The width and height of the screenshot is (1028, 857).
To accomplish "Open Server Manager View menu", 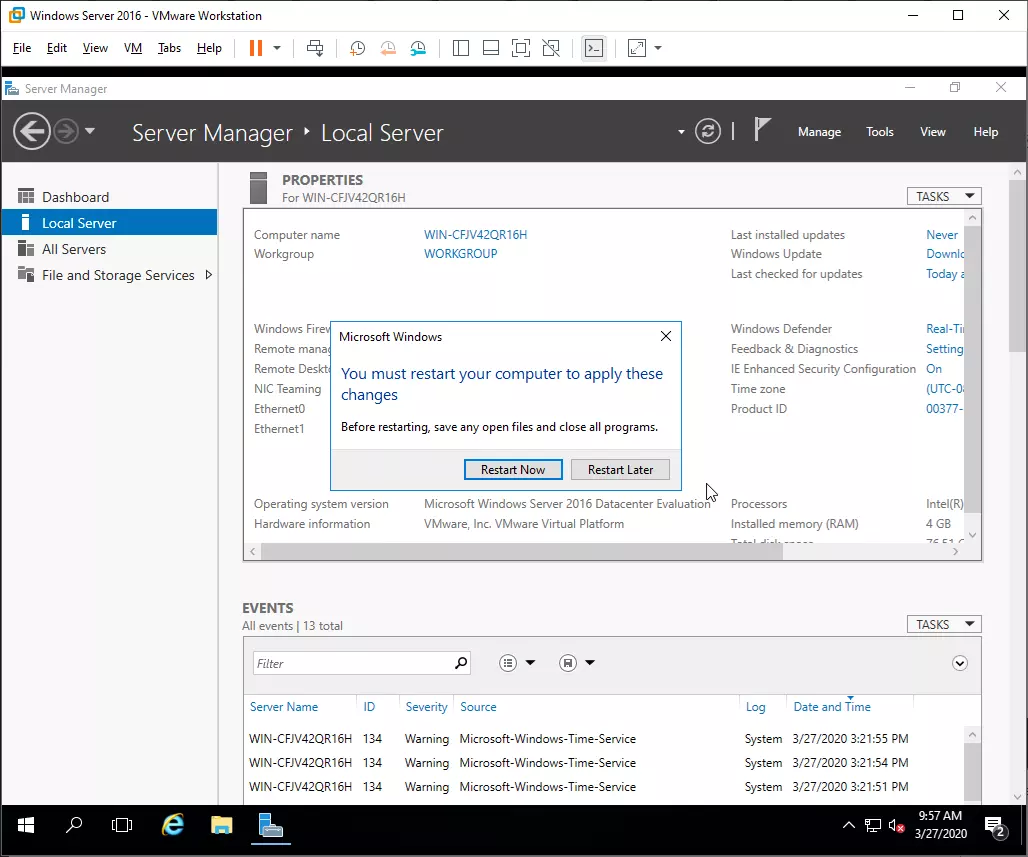I will pyautogui.click(x=932, y=132).
